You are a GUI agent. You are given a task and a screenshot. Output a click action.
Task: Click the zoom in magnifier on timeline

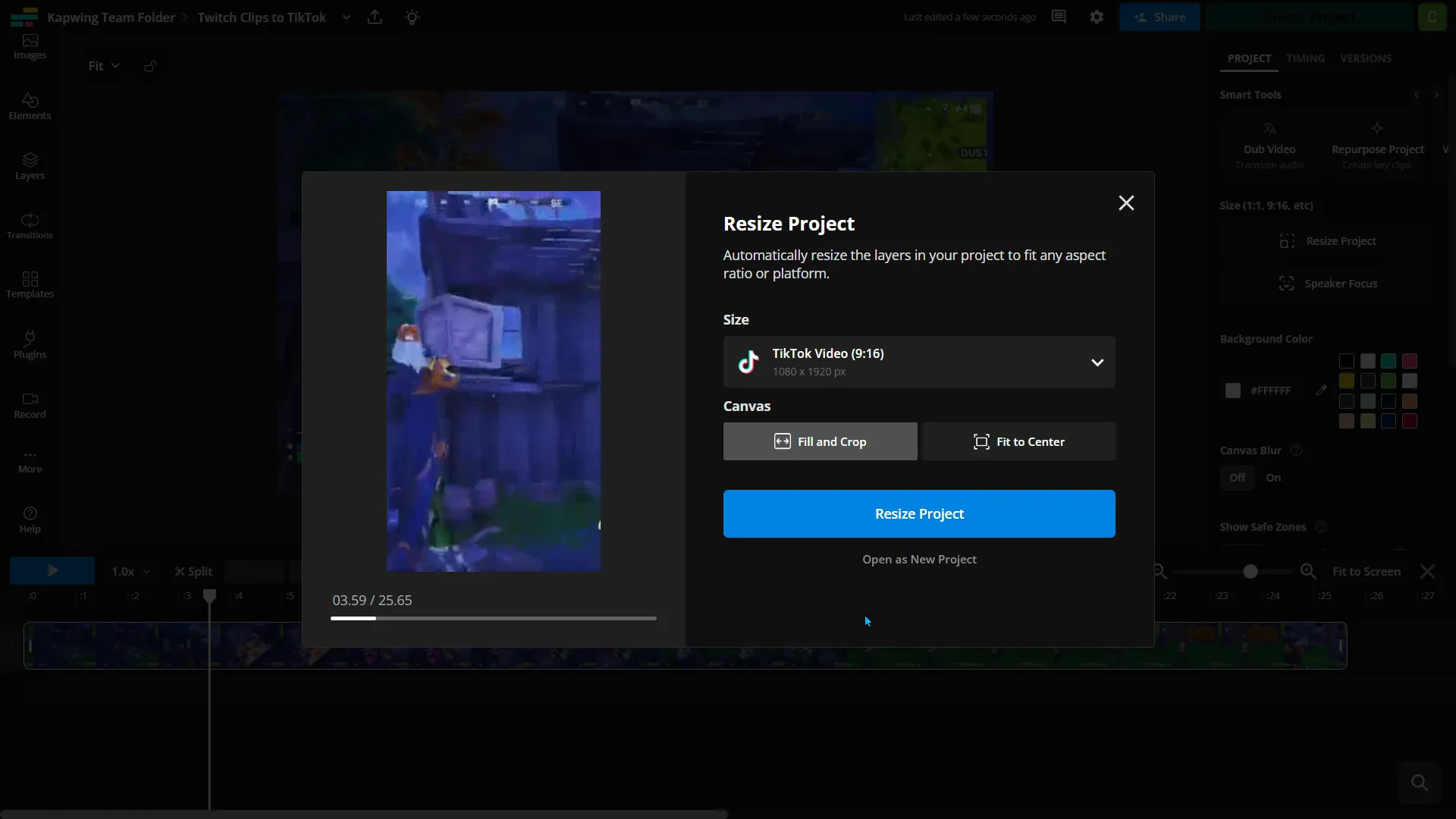pos(1308,571)
